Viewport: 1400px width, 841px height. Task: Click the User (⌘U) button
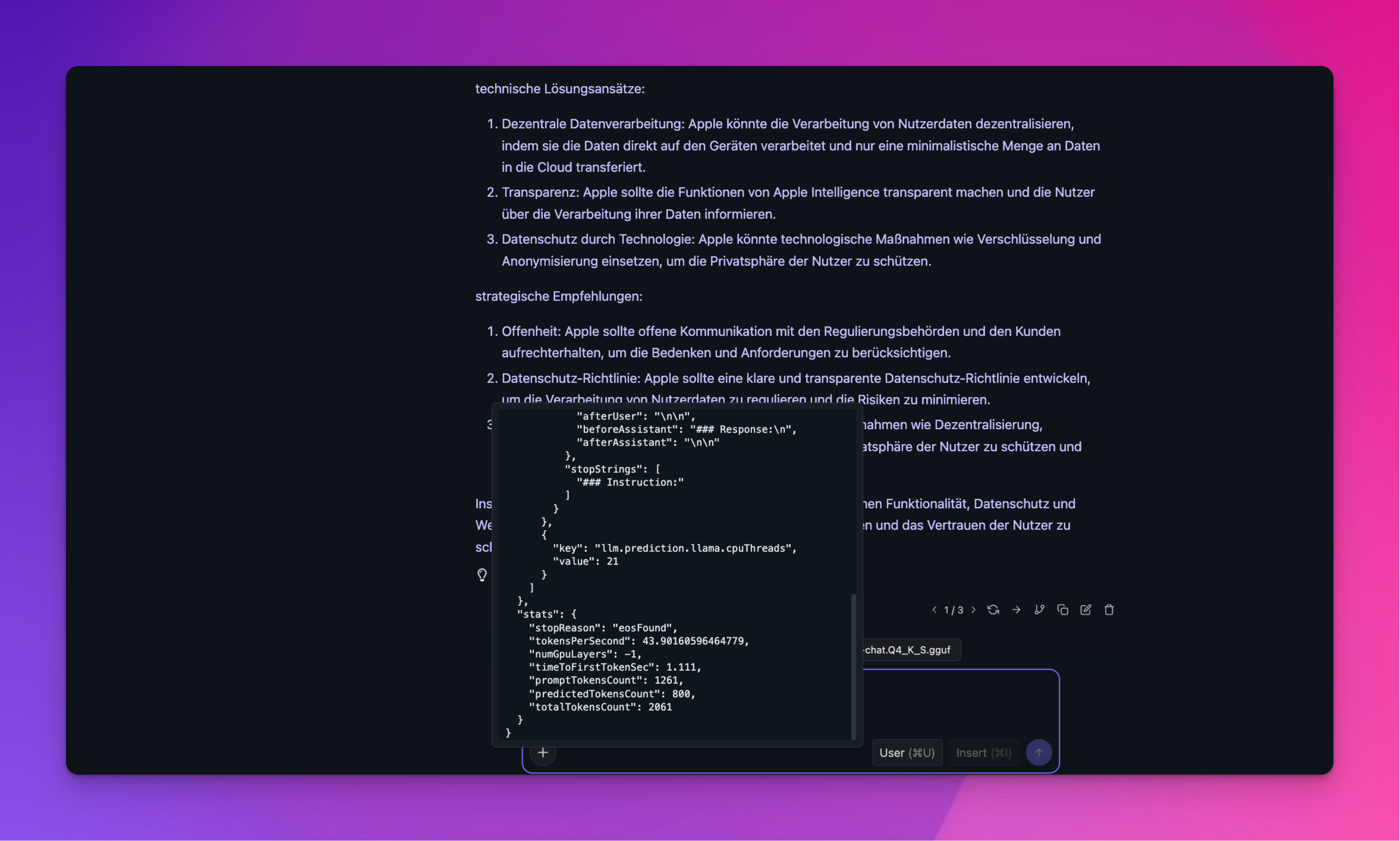point(907,753)
